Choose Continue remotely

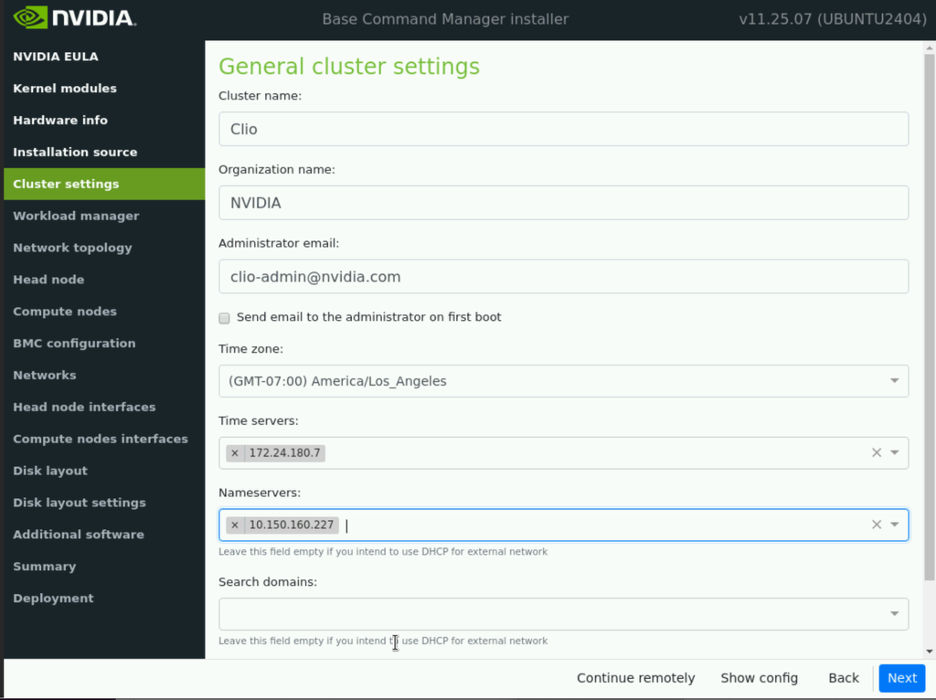tap(636, 678)
